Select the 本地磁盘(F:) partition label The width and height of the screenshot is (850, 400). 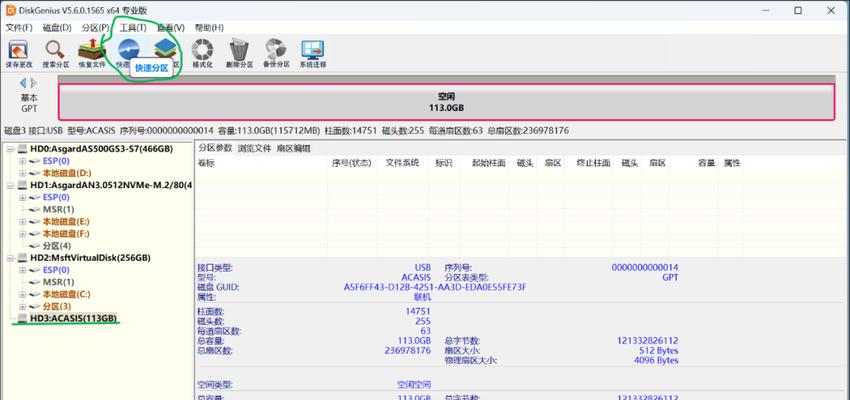(x=66, y=234)
